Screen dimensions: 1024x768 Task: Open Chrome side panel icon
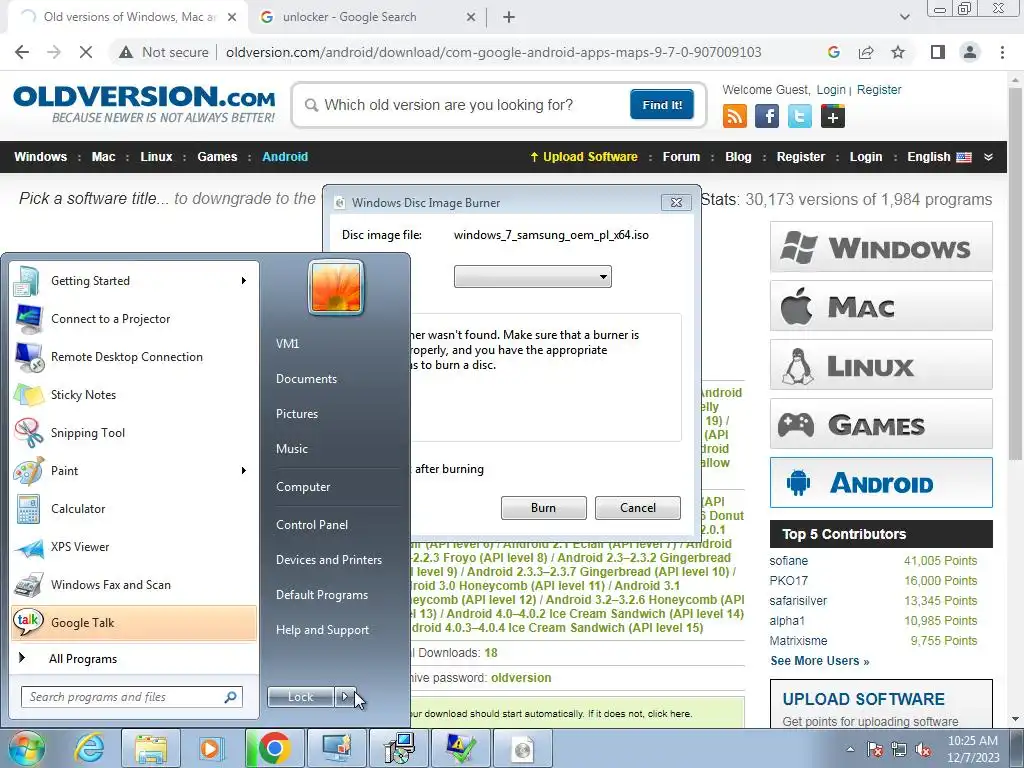click(938, 52)
